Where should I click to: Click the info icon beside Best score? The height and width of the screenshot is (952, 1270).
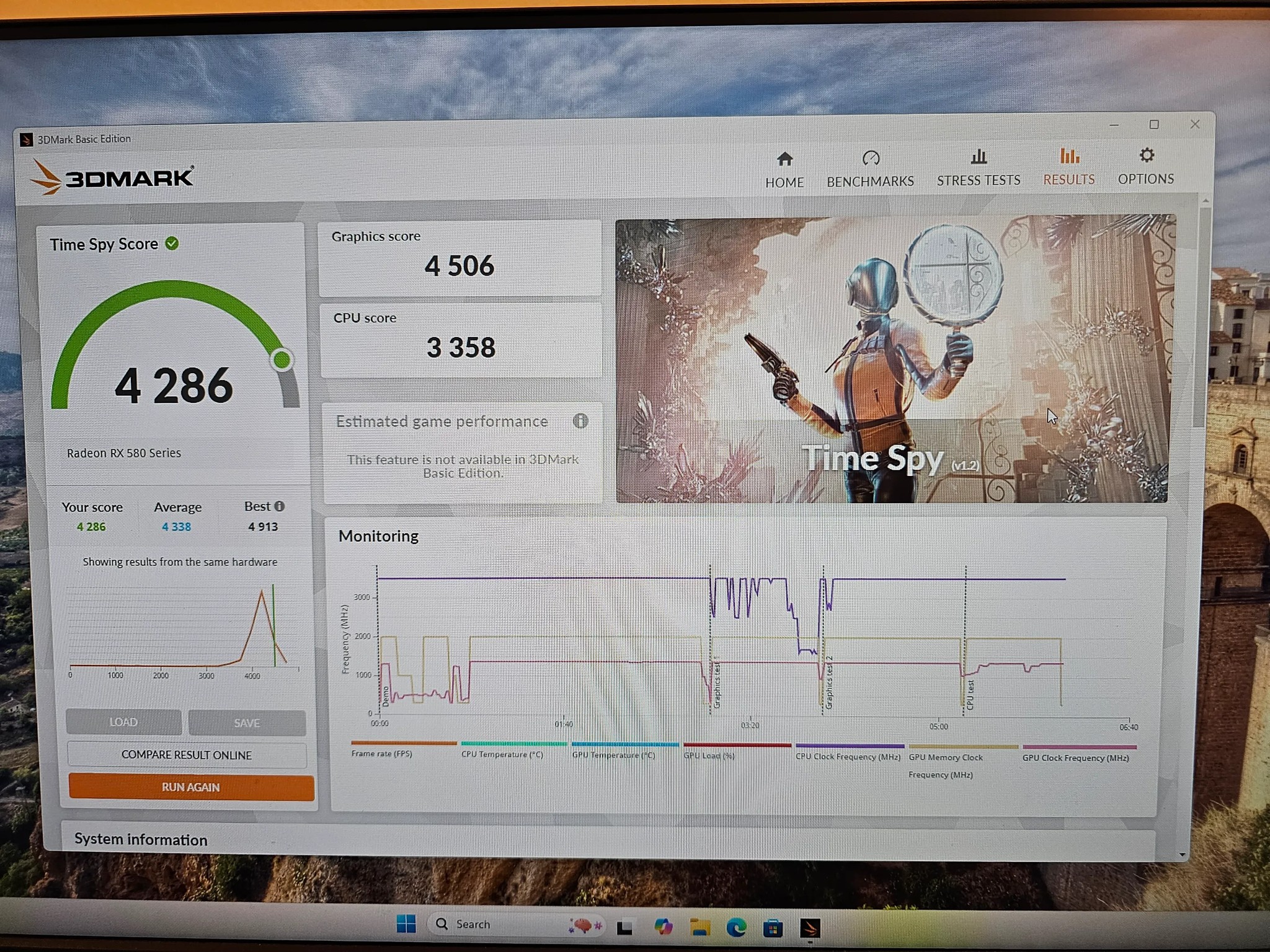pyautogui.click(x=280, y=506)
